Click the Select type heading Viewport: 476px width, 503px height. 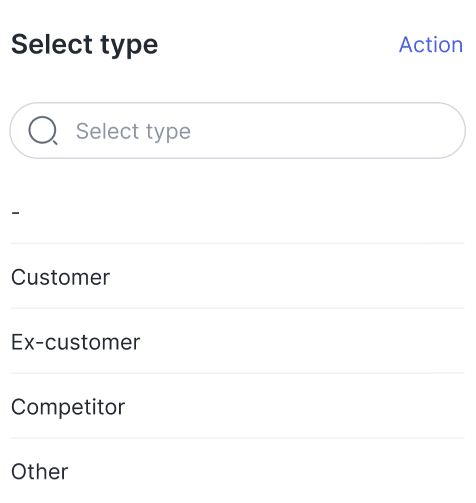click(84, 44)
